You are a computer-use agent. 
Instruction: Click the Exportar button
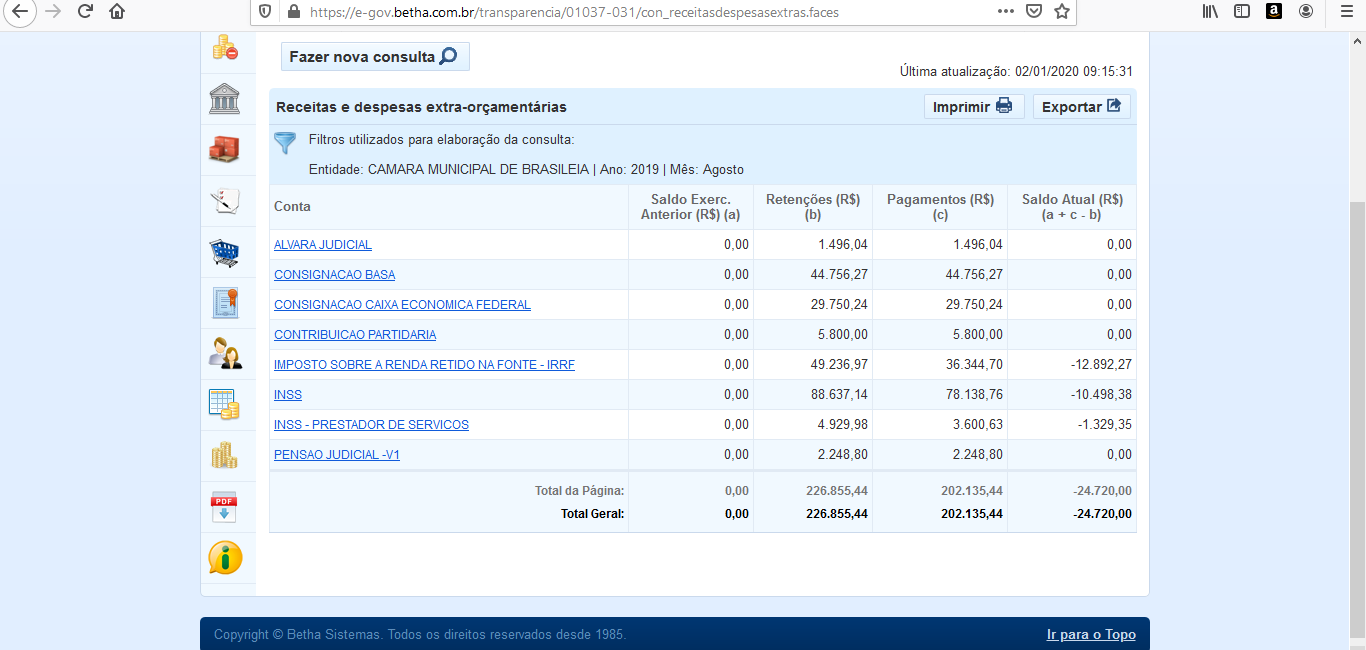click(x=1081, y=107)
